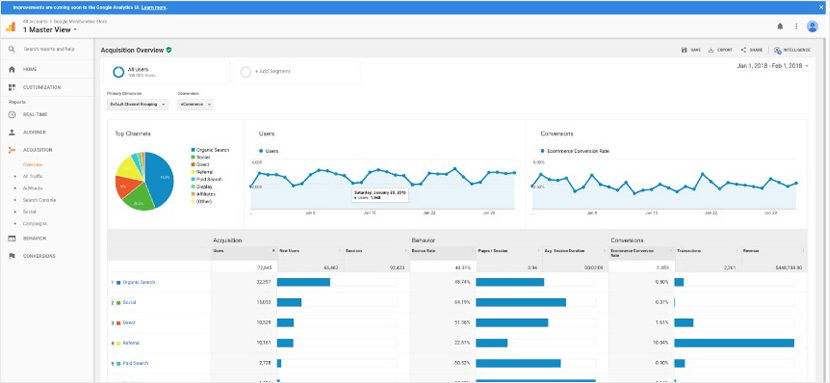The height and width of the screenshot is (383, 830).
Task: Click the Referral legend swatch in pie legend
Action: 193,172
